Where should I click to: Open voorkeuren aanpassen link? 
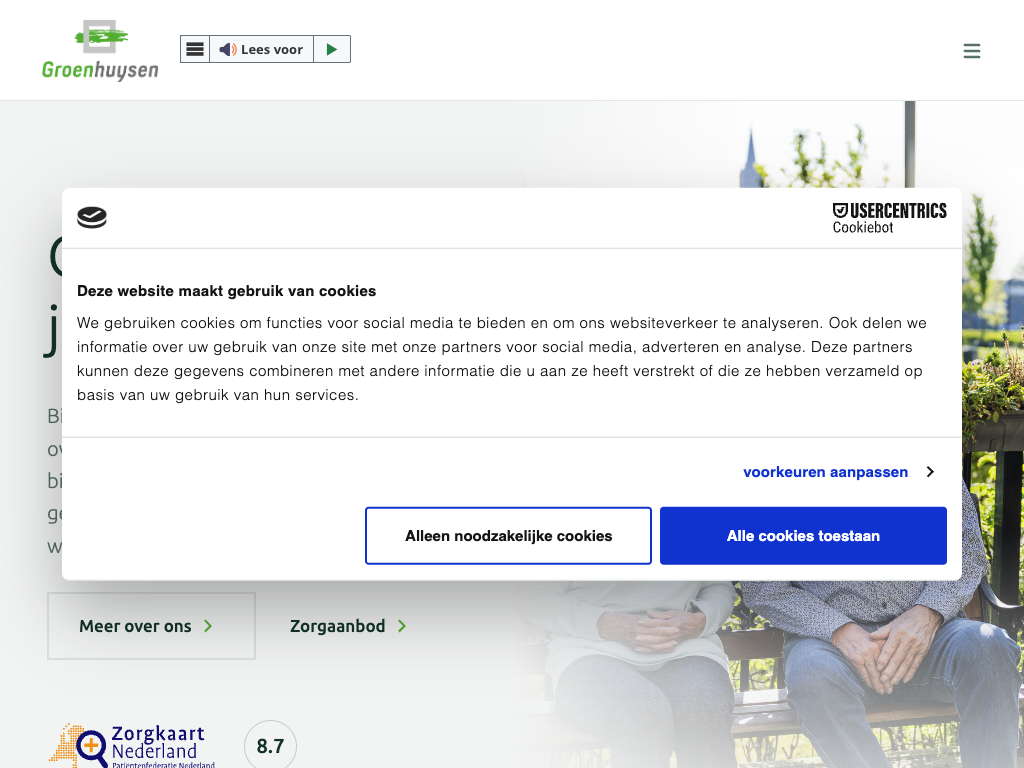tap(825, 472)
